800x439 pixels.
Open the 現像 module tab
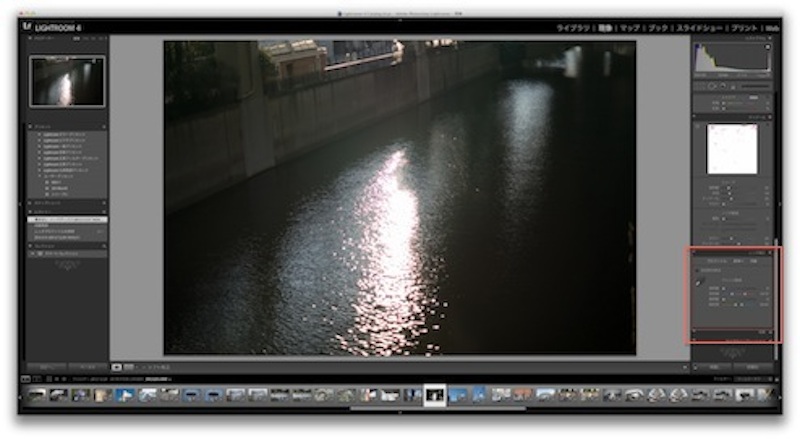tap(605, 28)
